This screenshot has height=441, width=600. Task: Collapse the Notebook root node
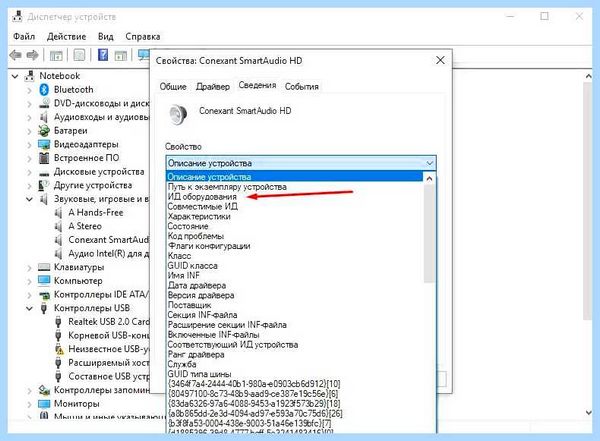pos(15,76)
